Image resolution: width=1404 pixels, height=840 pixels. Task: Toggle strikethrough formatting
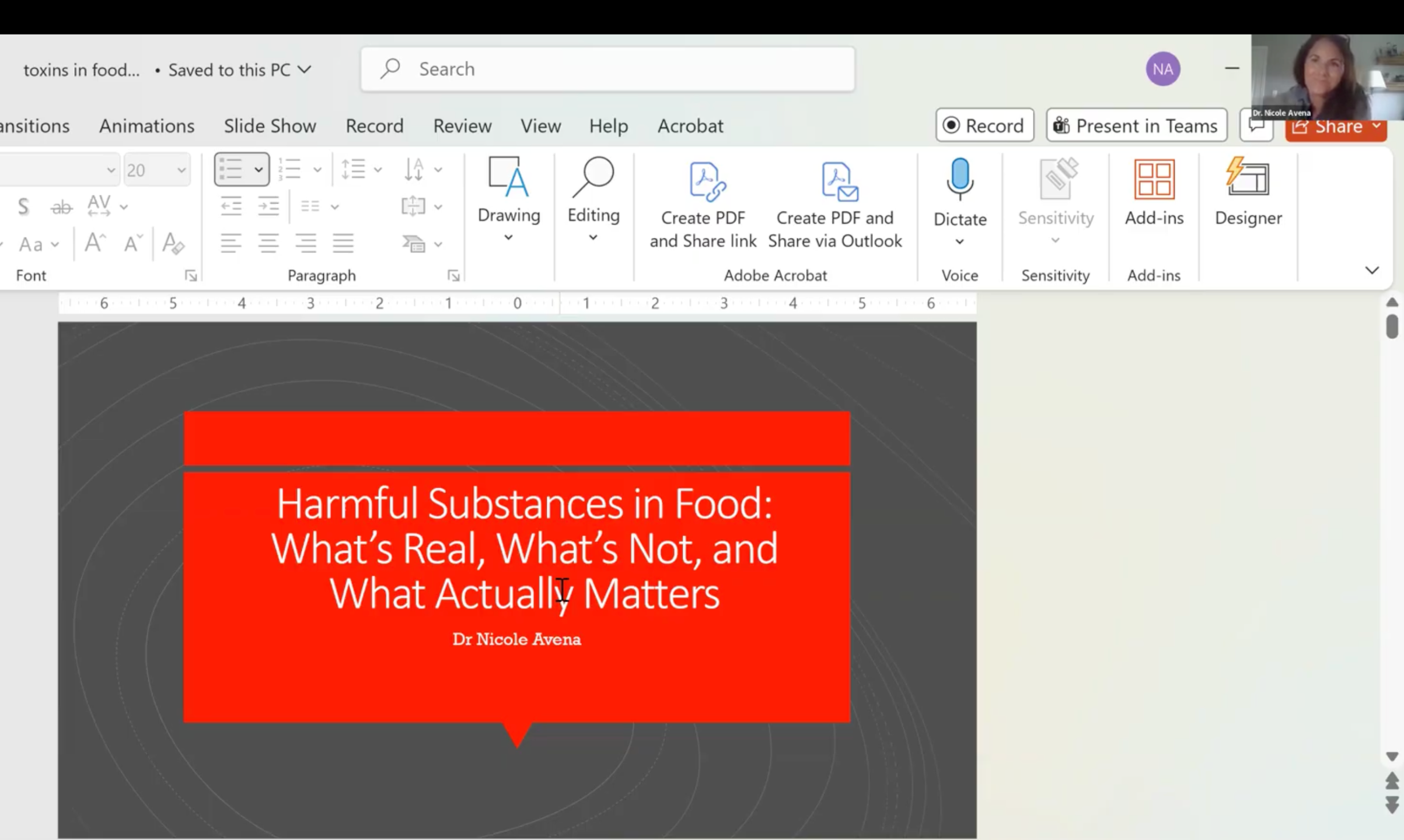pos(61,206)
